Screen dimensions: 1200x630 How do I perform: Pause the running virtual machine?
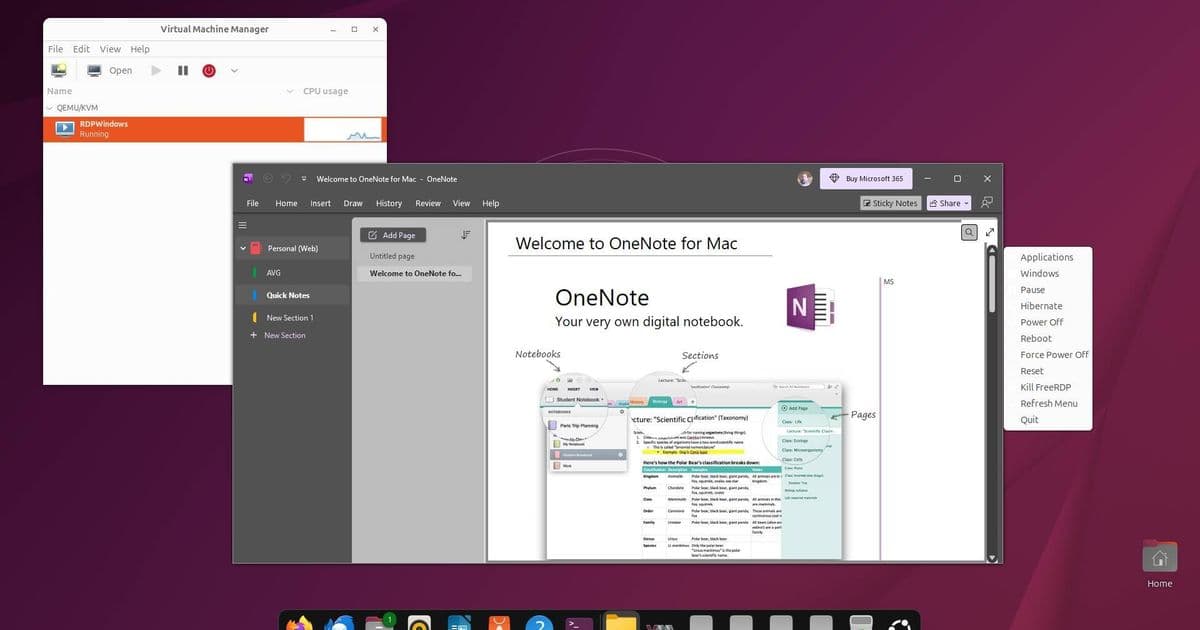tap(183, 71)
